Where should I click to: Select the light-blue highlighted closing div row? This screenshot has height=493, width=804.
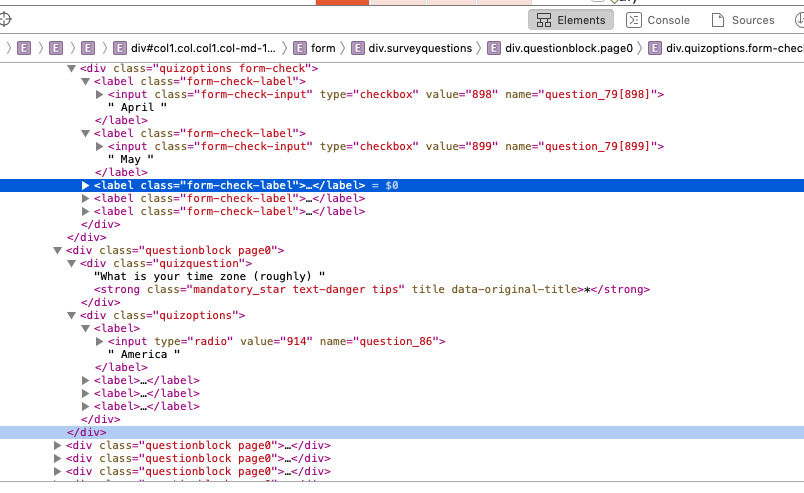point(402,432)
